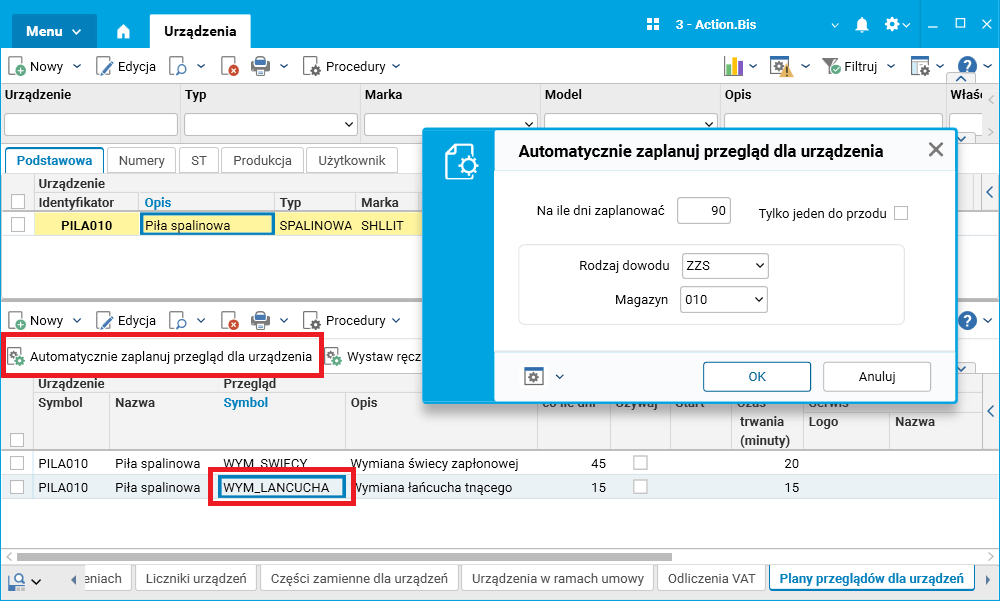Expand the arrow next to the dialog settings icon
The image size is (1000, 601).
pyautogui.click(x=559, y=376)
